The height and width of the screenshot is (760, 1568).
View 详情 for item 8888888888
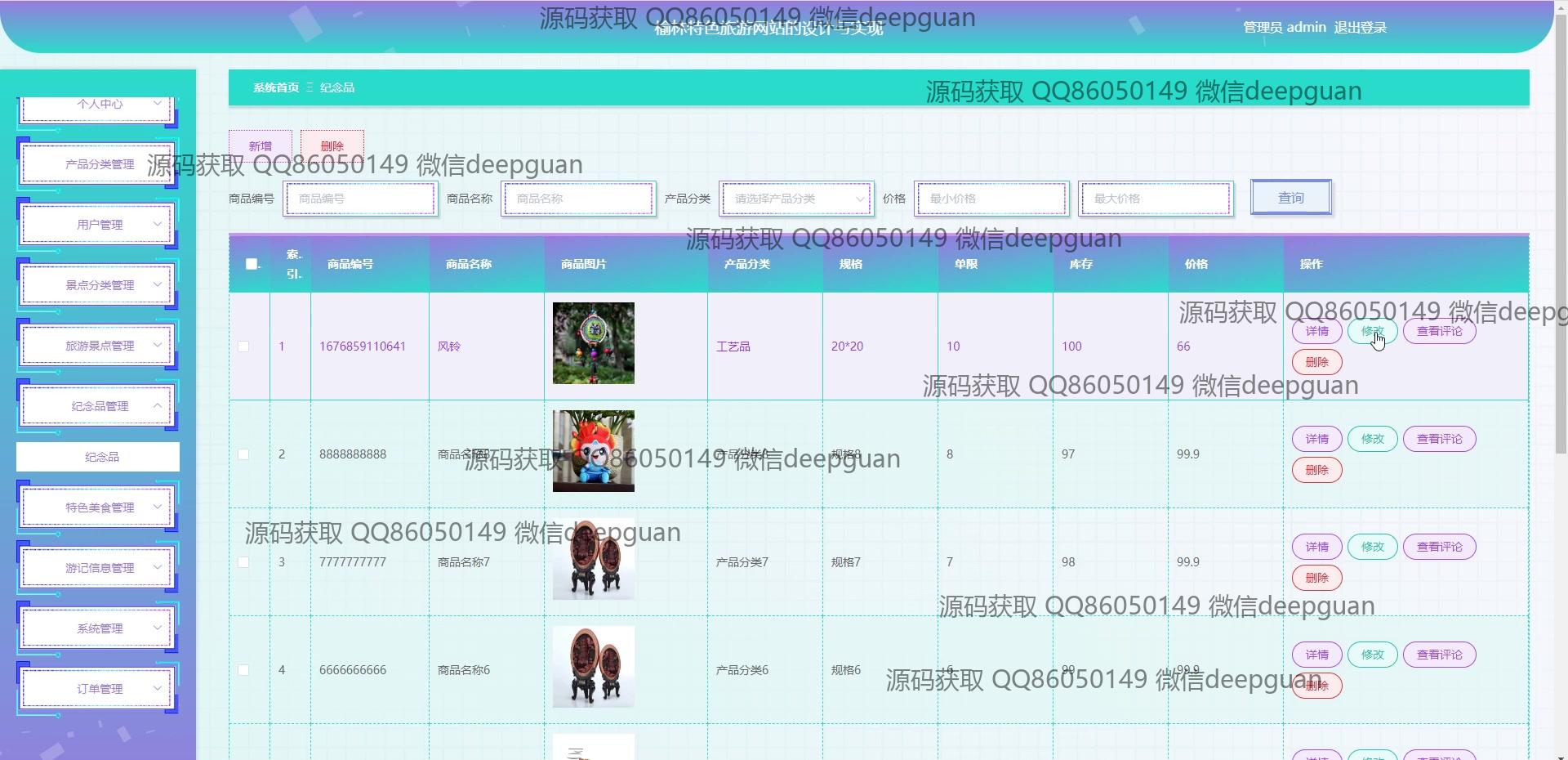tap(1317, 439)
